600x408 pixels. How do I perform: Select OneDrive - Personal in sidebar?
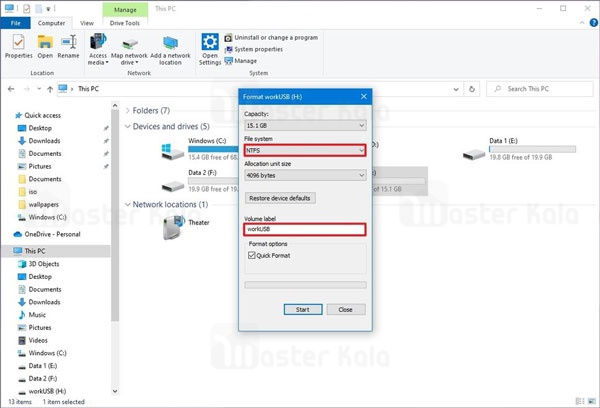47,234
